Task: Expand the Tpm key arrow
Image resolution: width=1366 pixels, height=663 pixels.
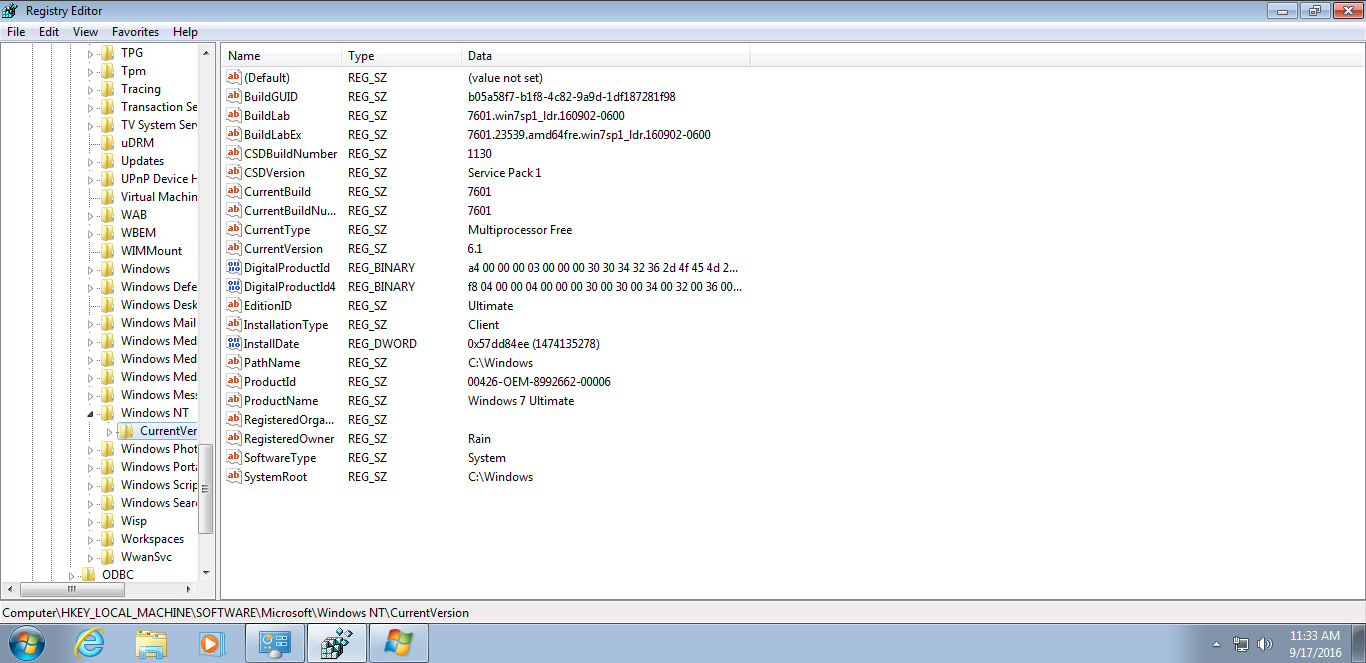Action: [x=90, y=71]
